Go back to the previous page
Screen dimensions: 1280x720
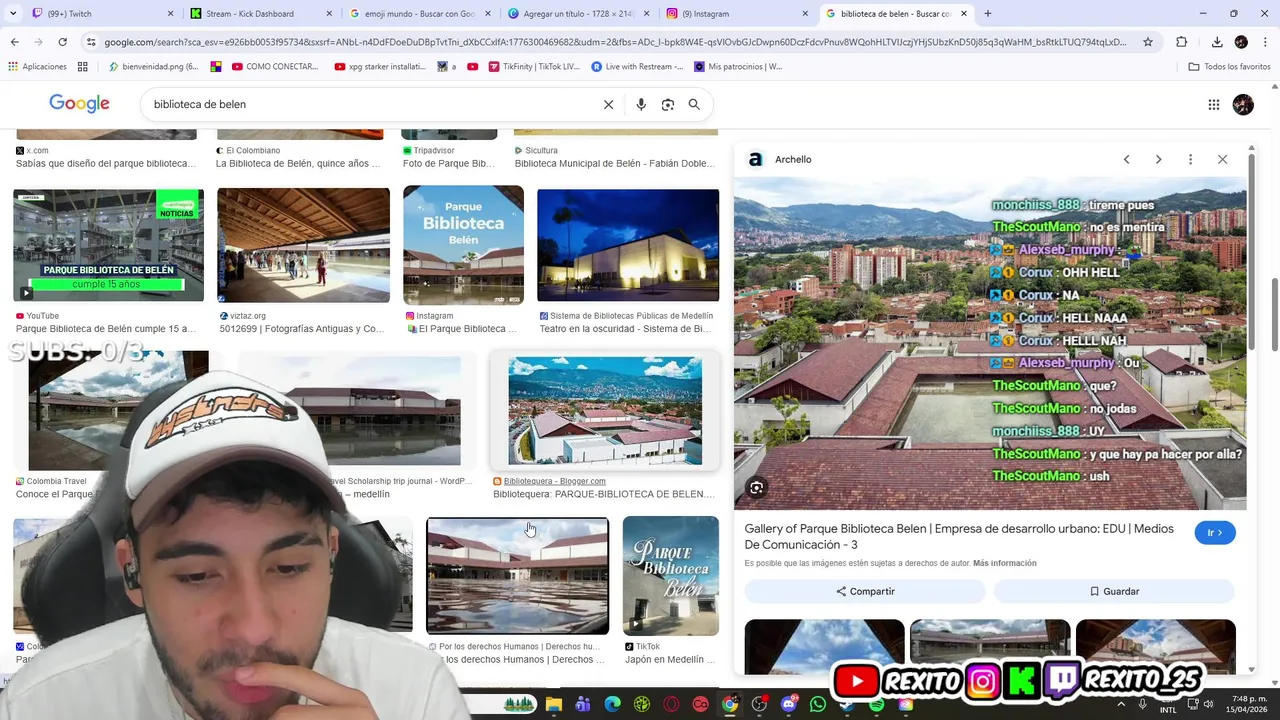pyautogui.click(x=14, y=42)
